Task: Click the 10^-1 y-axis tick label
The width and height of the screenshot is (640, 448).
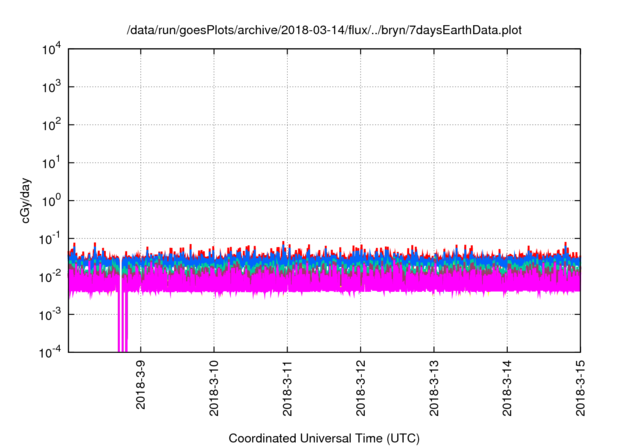Action: [x=50, y=239]
